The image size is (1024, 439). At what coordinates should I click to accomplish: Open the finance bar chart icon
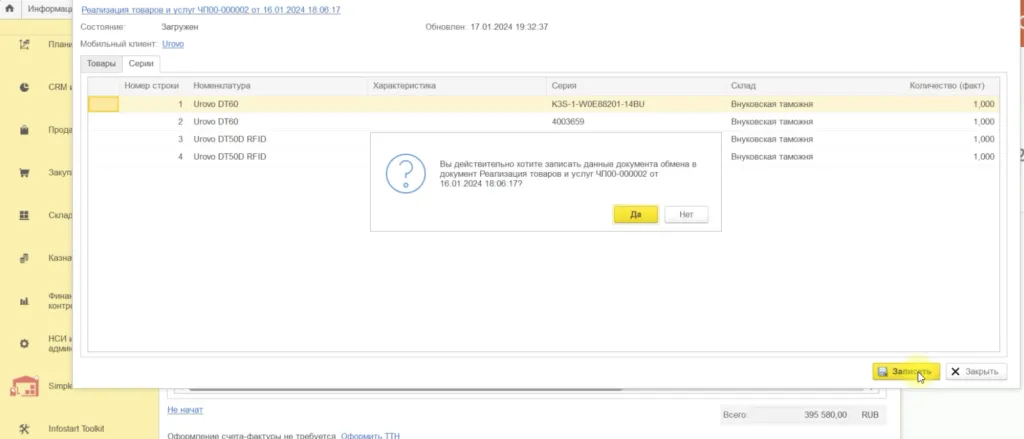[24, 301]
